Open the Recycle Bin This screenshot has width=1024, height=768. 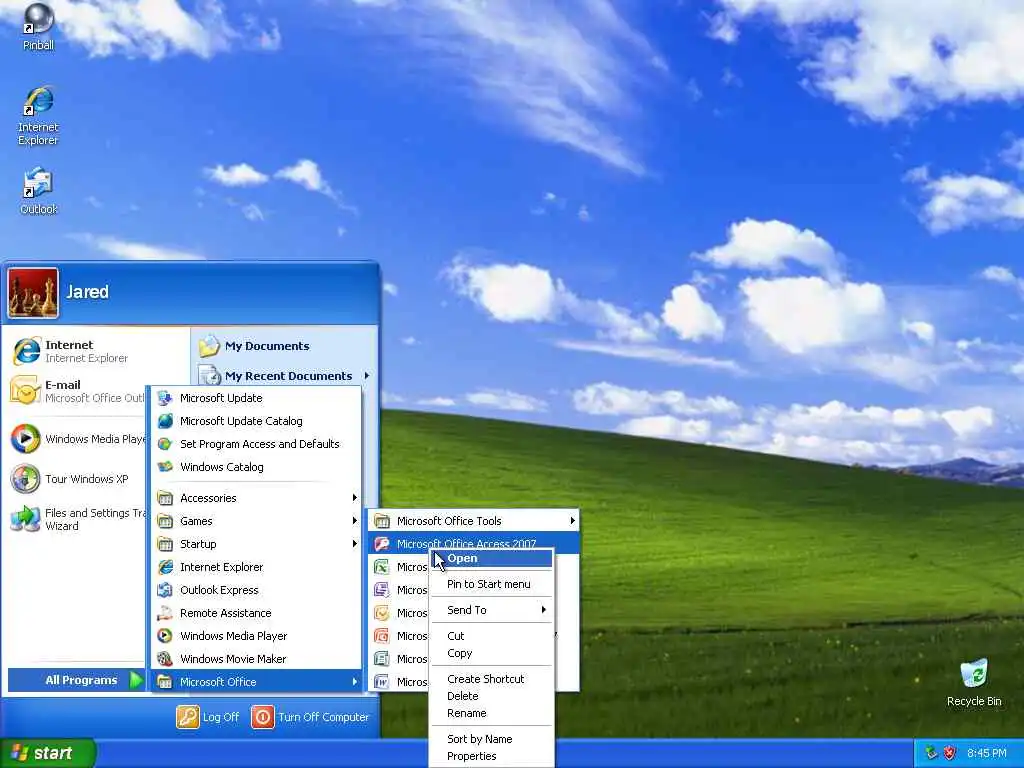coord(974,682)
